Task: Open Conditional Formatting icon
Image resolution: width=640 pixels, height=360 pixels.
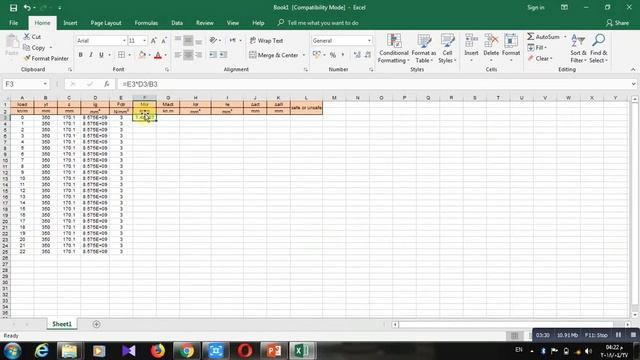Action: (x=393, y=41)
